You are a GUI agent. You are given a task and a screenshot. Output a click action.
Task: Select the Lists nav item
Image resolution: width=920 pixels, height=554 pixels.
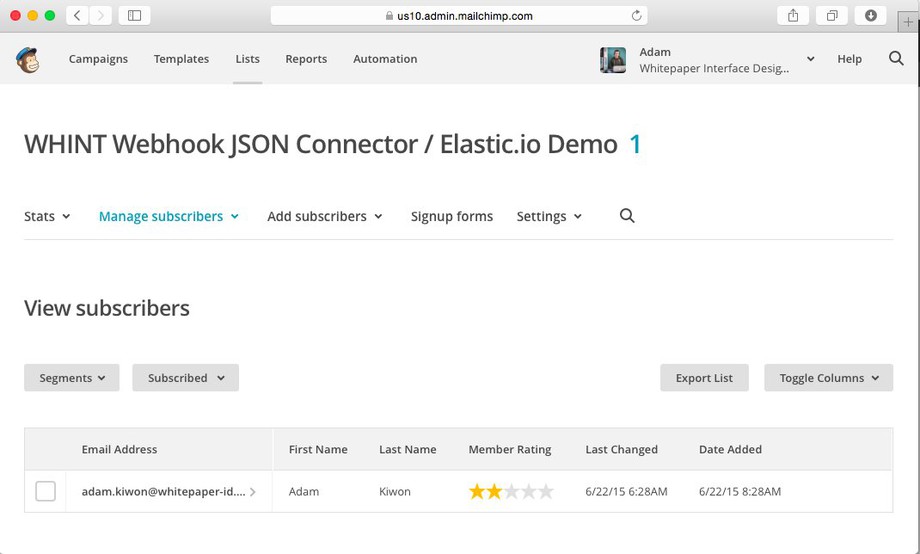point(247,59)
